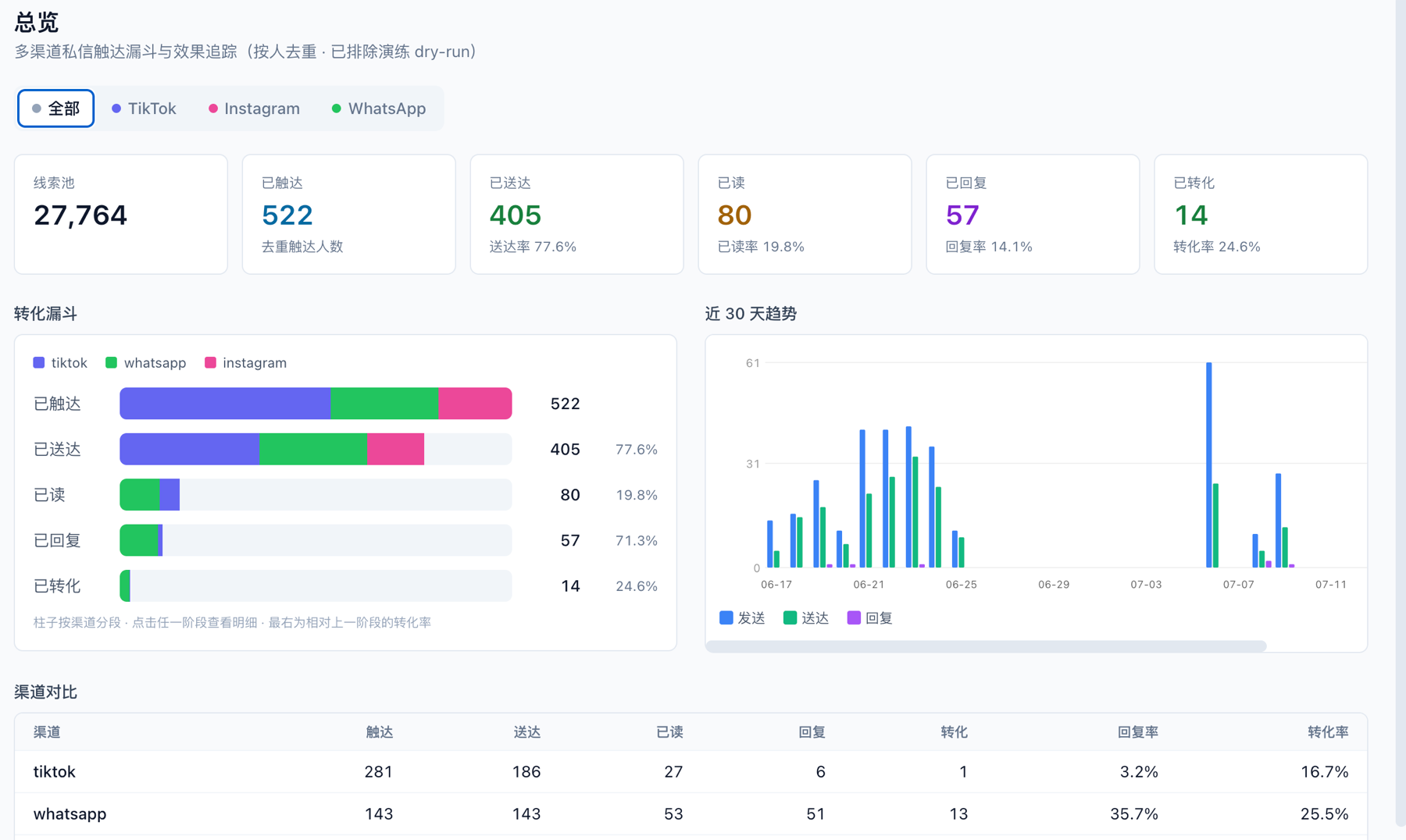
Task: Open the 已送达 405 card
Action: 577,214
